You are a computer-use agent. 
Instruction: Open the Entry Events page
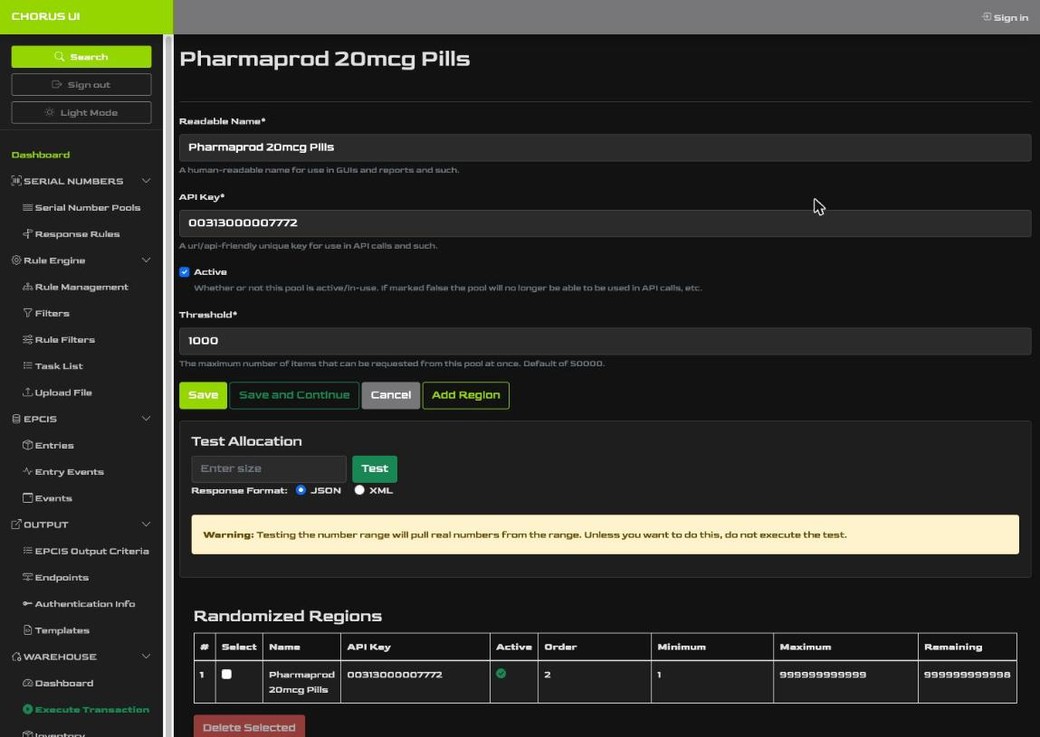point(69,472)
